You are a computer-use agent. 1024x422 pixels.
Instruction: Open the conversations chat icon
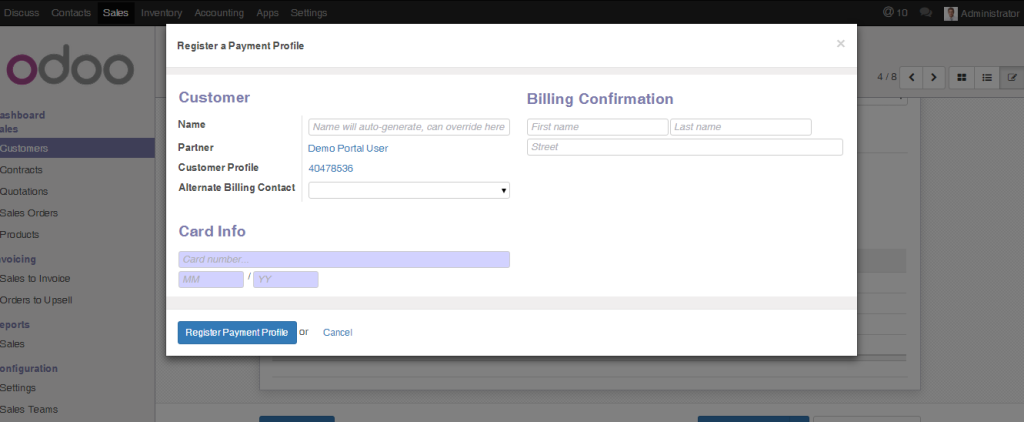(x=925, y=12)
